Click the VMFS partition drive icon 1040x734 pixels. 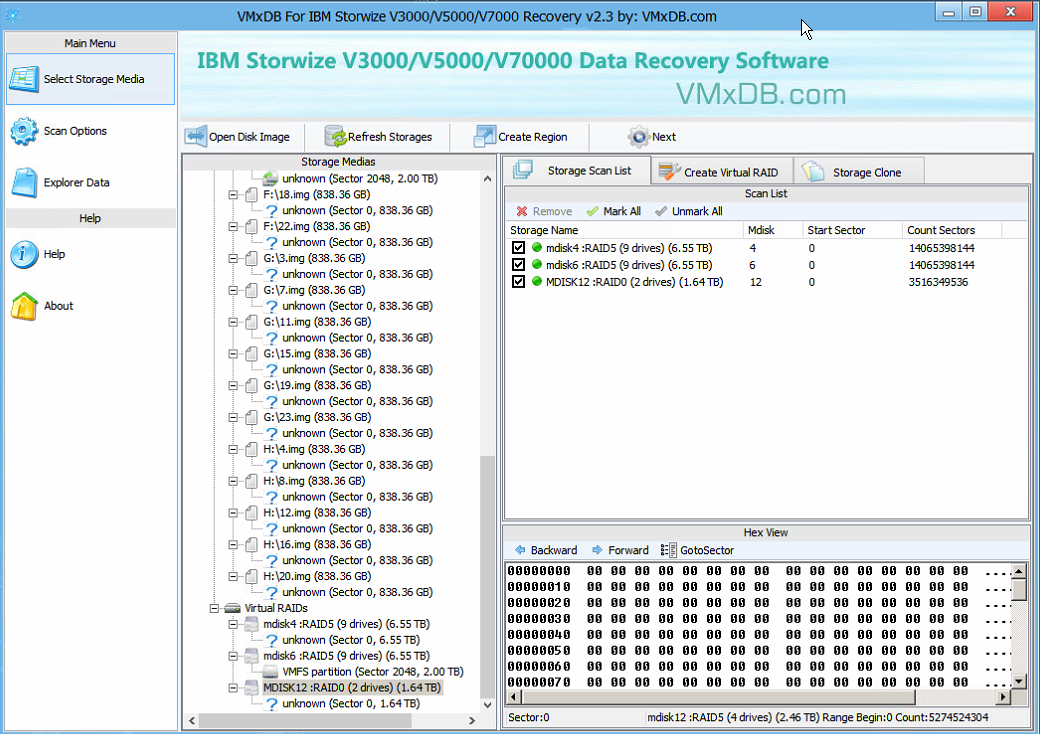pos(271,672)
